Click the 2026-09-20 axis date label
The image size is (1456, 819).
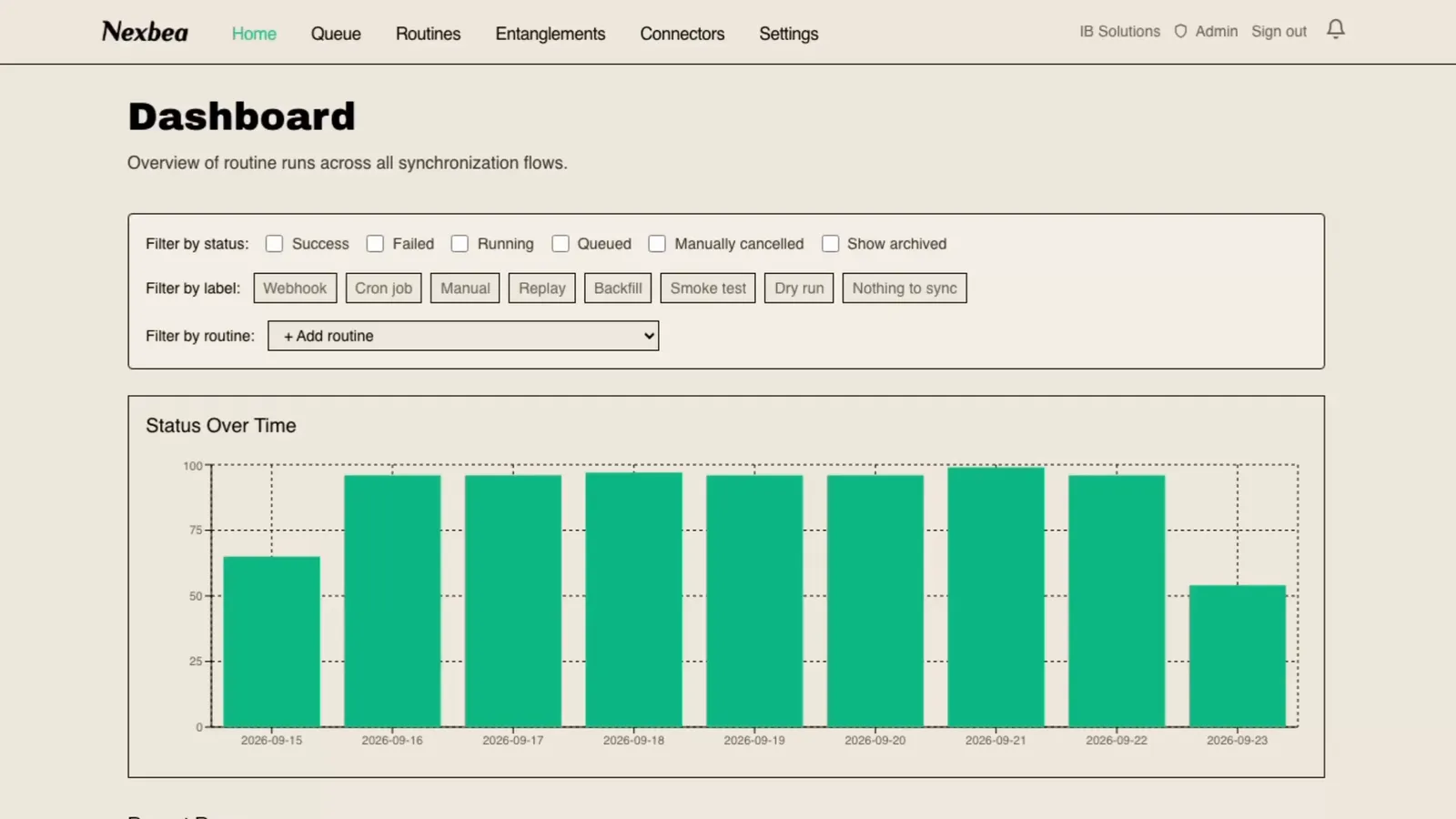875,741
